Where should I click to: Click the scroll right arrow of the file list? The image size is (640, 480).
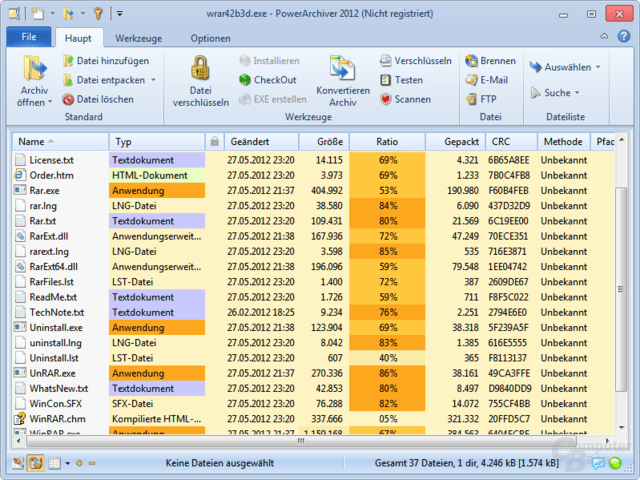point(607,441)
